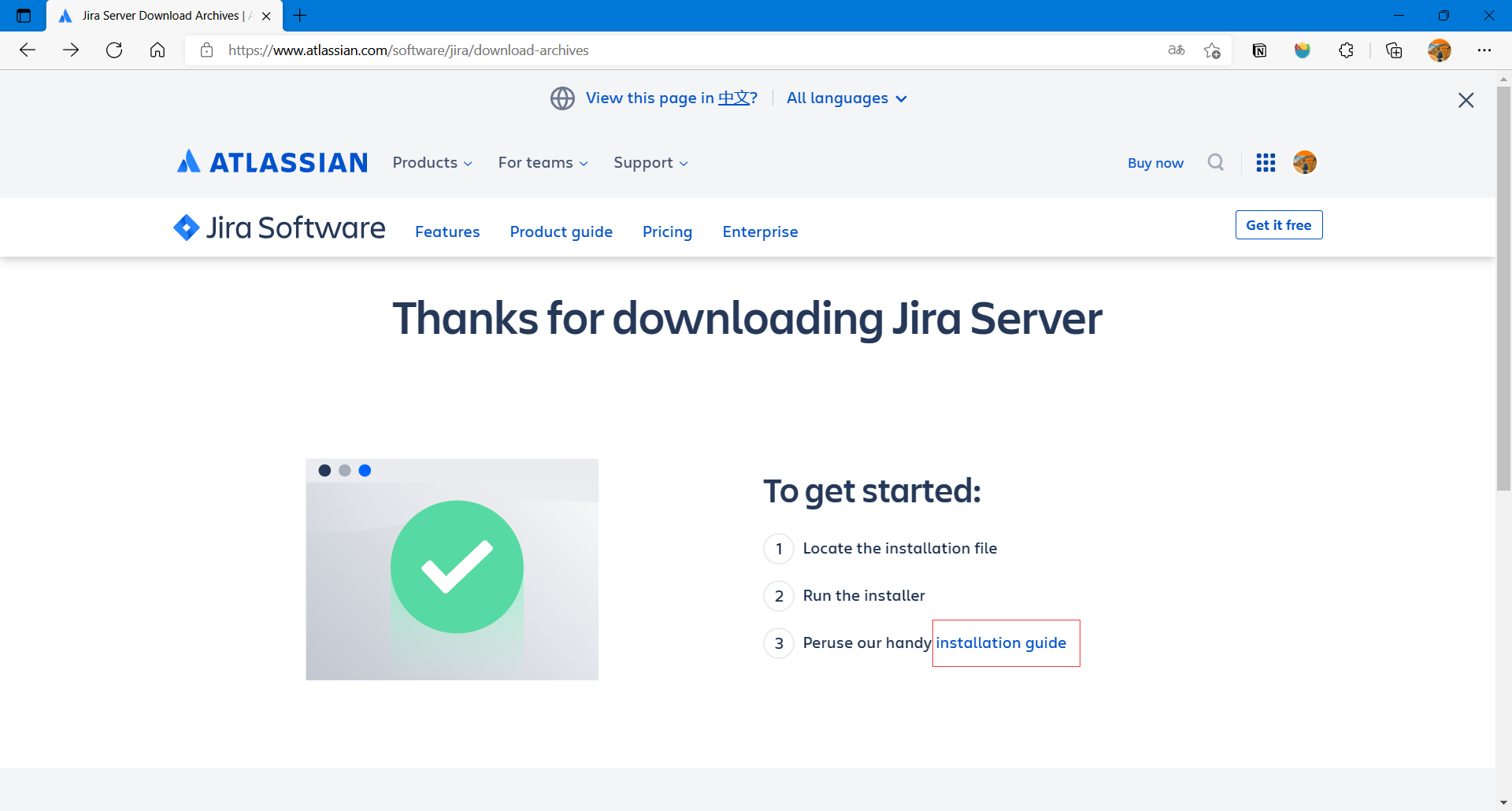The width and height of the screenshot is (1512, 811).
Task: Expand the Products dropdown menu
Action: click(x=432, y=162)
